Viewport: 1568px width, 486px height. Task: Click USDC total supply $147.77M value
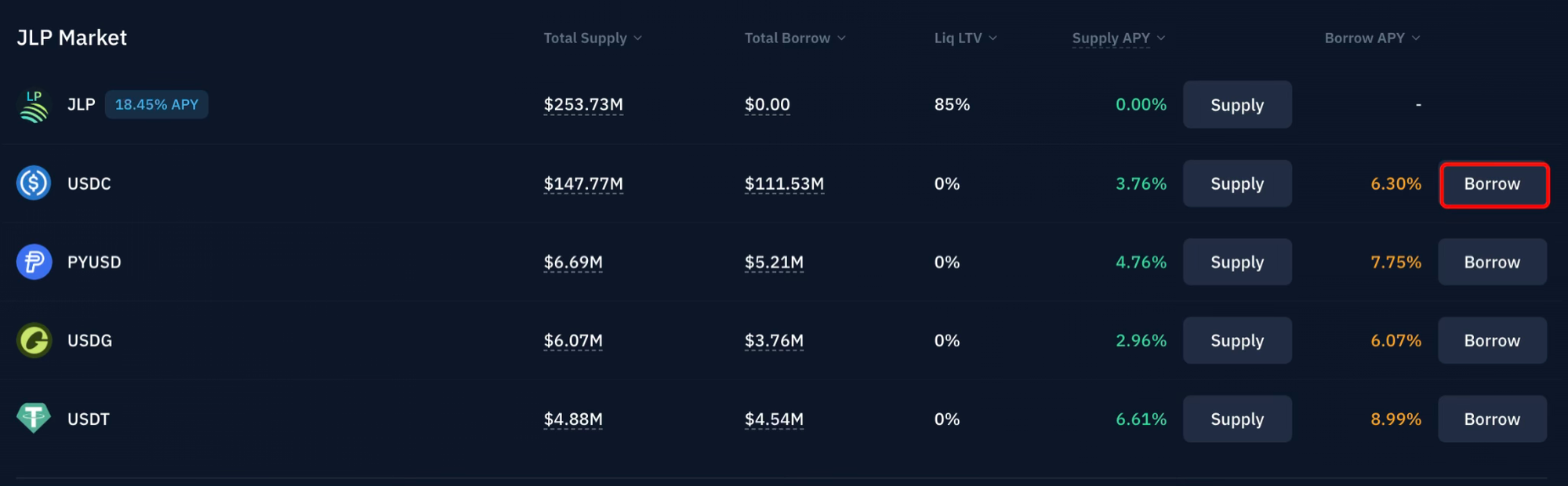(583, 184)
